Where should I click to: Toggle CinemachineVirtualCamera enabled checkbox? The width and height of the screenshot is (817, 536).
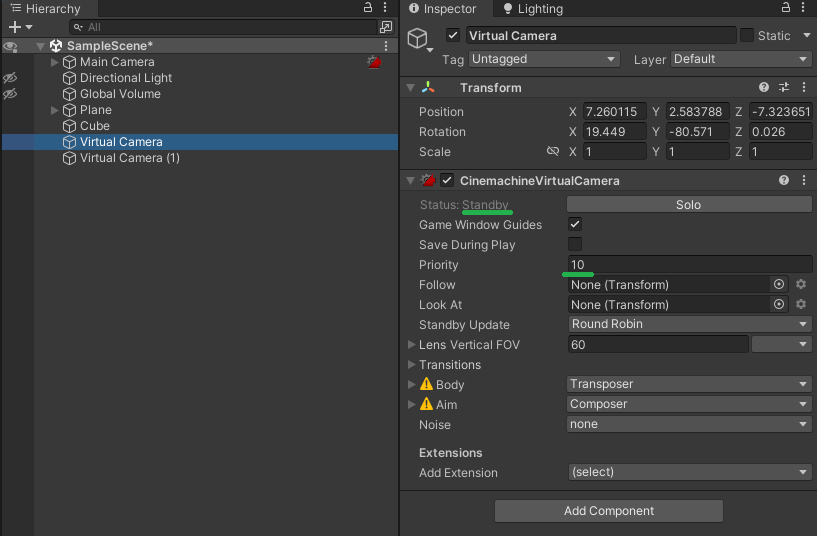point(447,180)
